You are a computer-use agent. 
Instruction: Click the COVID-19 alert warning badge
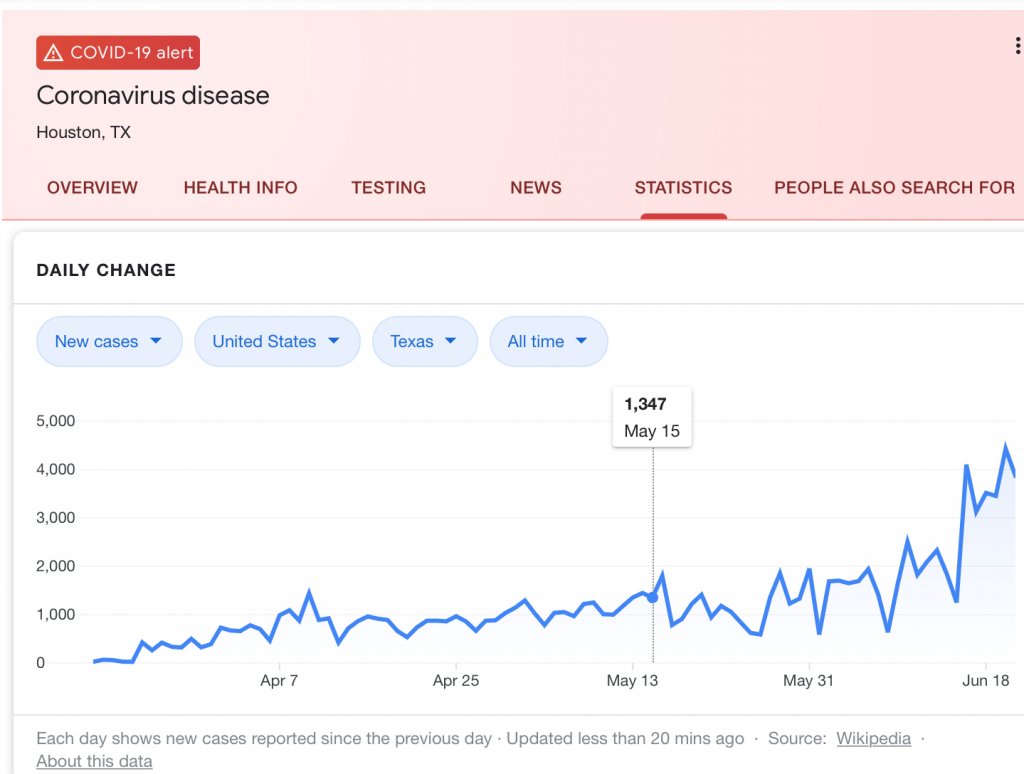tap(118, 53)
